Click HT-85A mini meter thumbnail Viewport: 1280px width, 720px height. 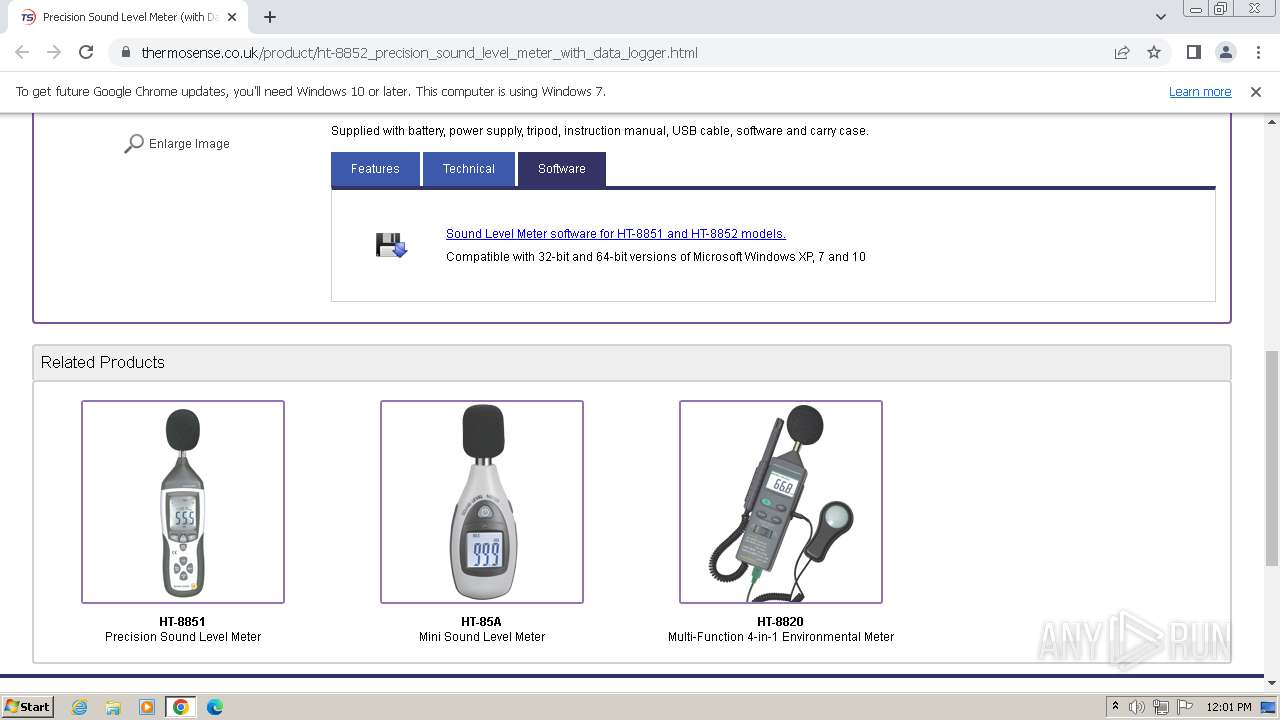[x=482, y=502]
